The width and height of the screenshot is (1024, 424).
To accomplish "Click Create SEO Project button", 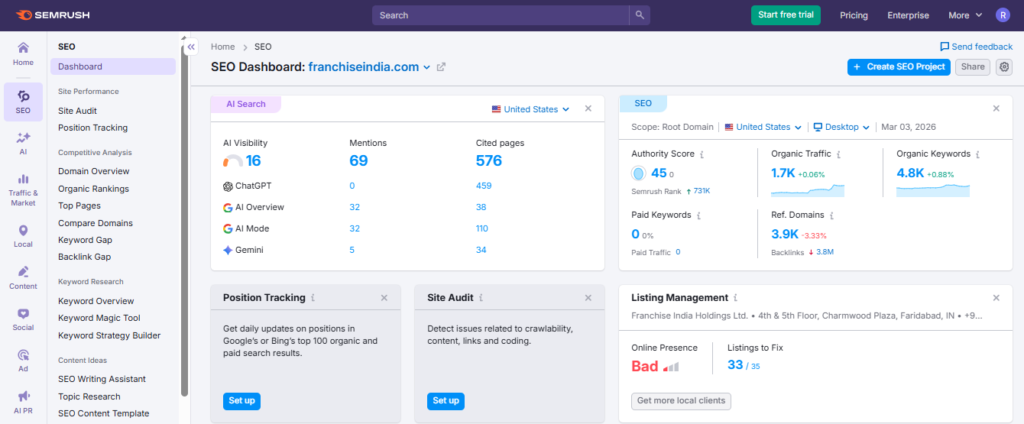I will 897,67.
